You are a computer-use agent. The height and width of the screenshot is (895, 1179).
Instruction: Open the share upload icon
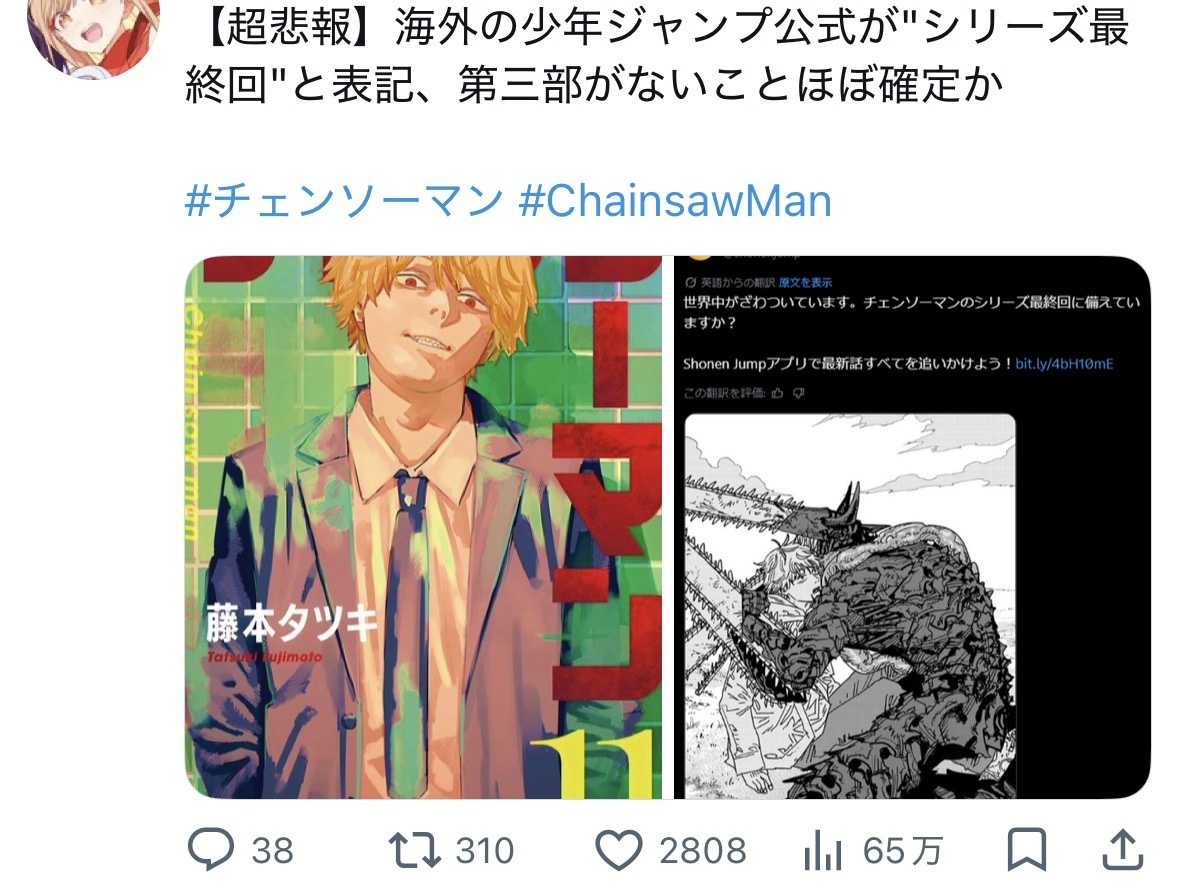[1123, 850]
